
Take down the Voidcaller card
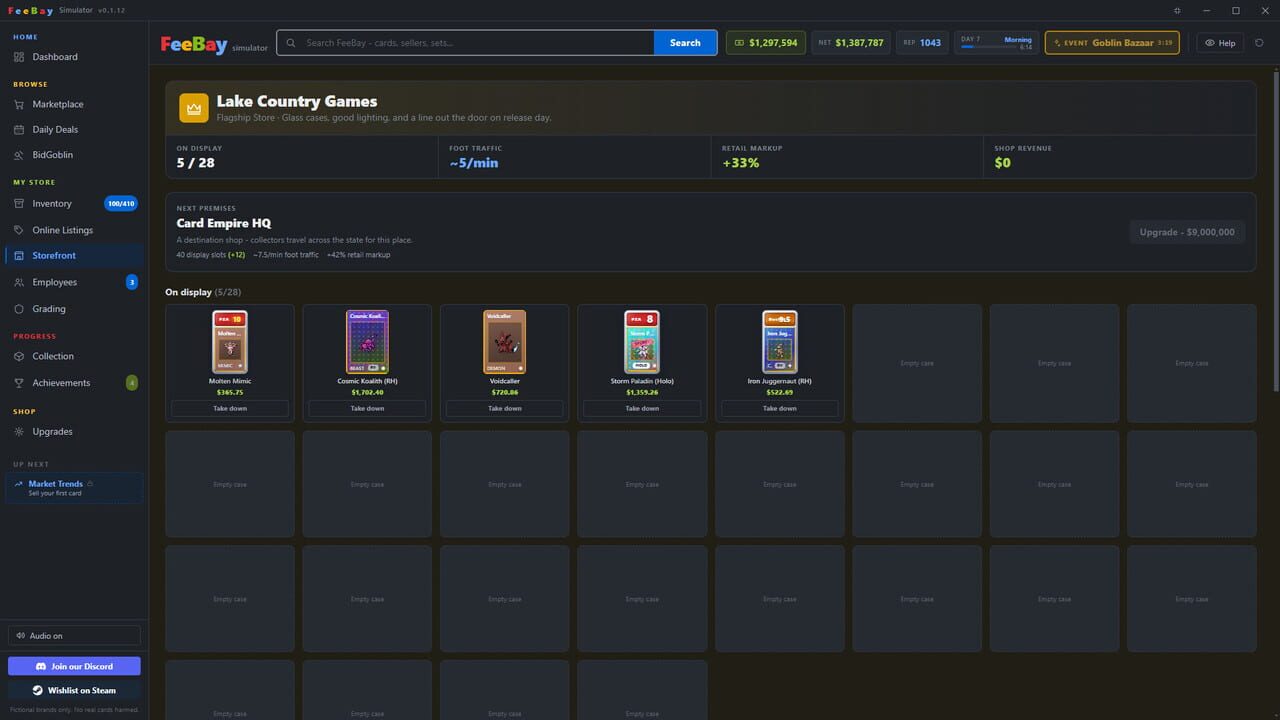(505, 408)
